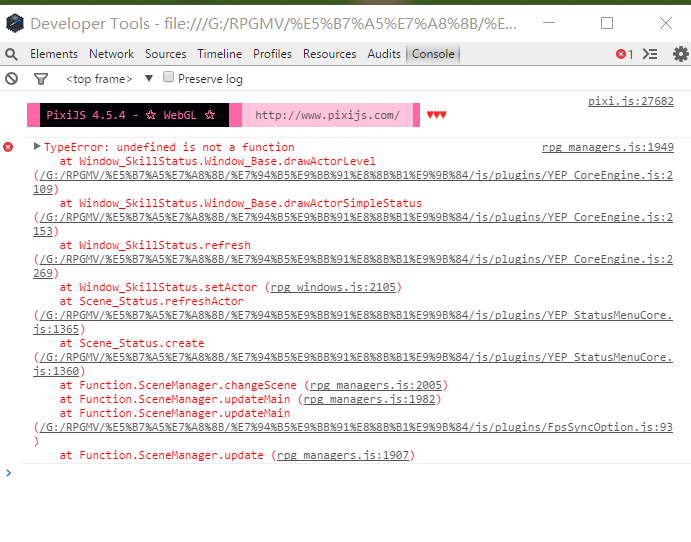691x542 pixels.
Task: Open the Resources tab
Action: tap(330, 54)
